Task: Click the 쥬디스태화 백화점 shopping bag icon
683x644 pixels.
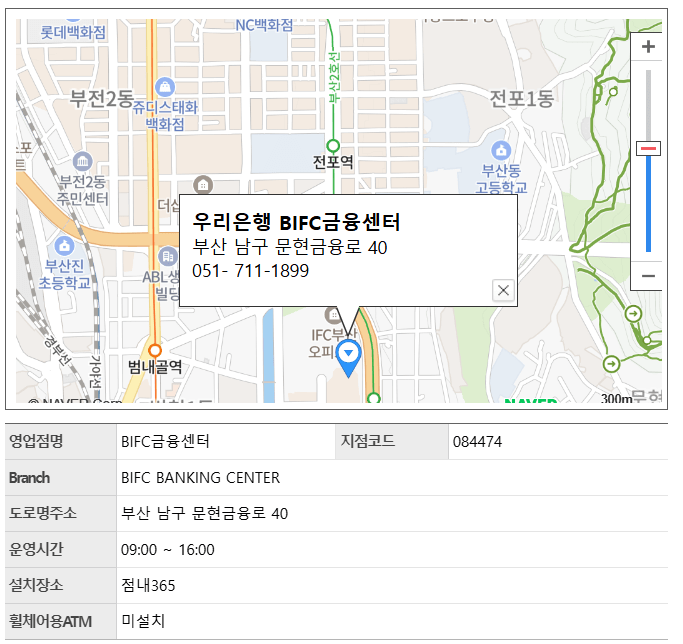Action: click(165, 87)
